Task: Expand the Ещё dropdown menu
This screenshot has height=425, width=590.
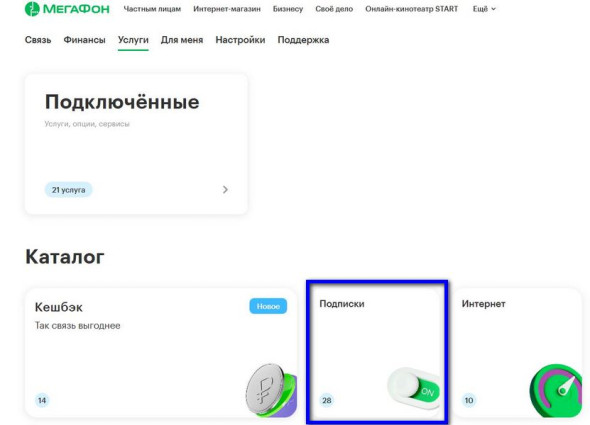Action: 484,9
